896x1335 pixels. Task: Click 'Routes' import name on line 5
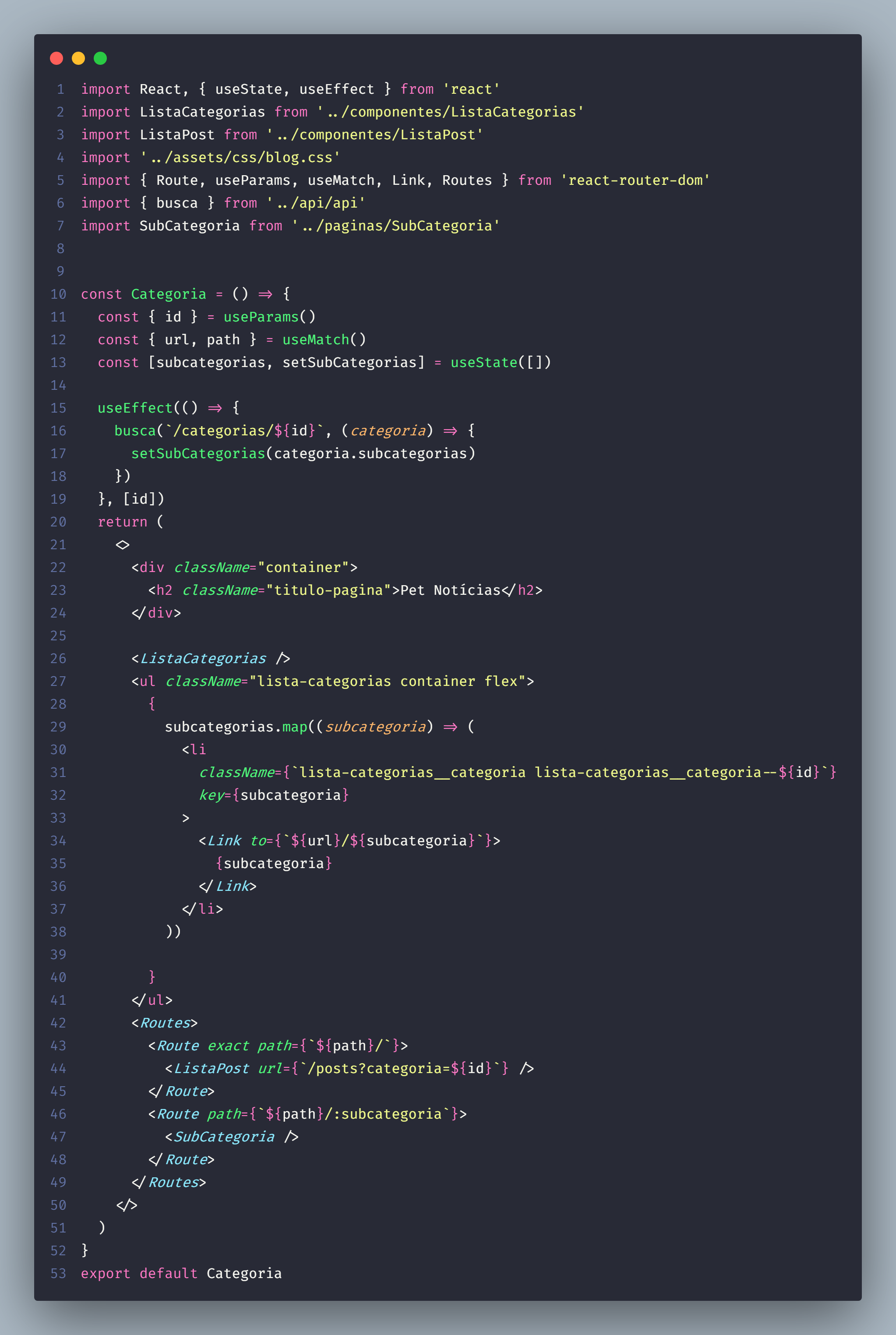(x=467, y=180)
